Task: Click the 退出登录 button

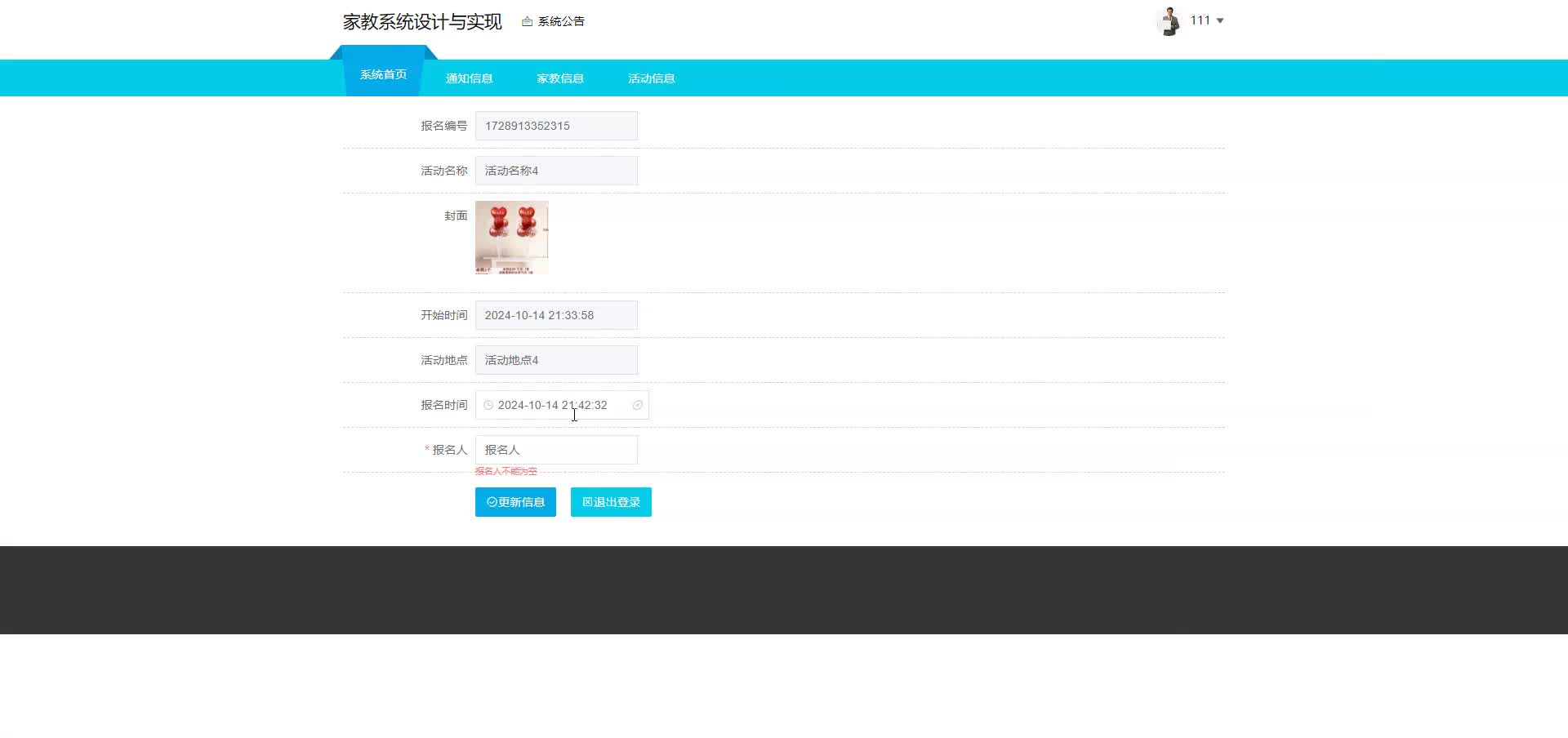Action: pos(611,502)
